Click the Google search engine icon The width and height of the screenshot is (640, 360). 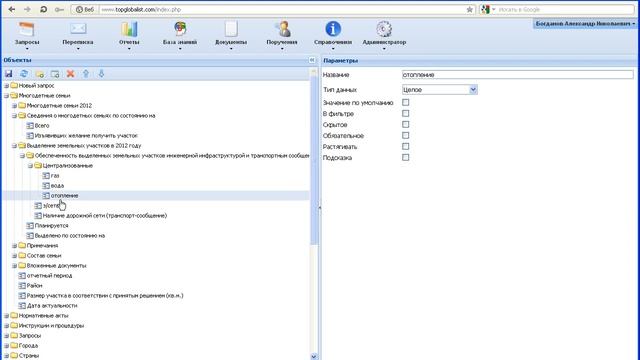[485, 9]
